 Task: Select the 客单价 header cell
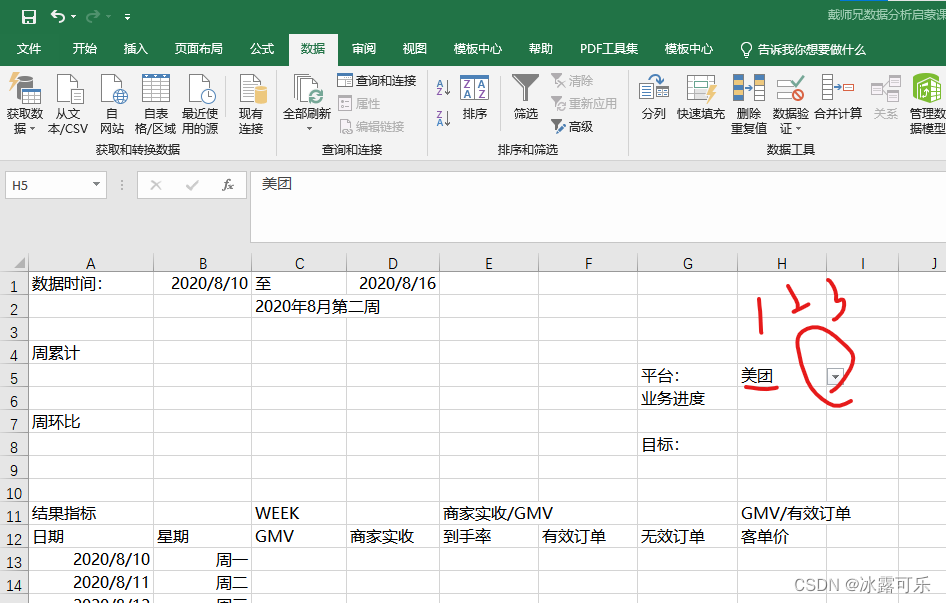(782, 536)
